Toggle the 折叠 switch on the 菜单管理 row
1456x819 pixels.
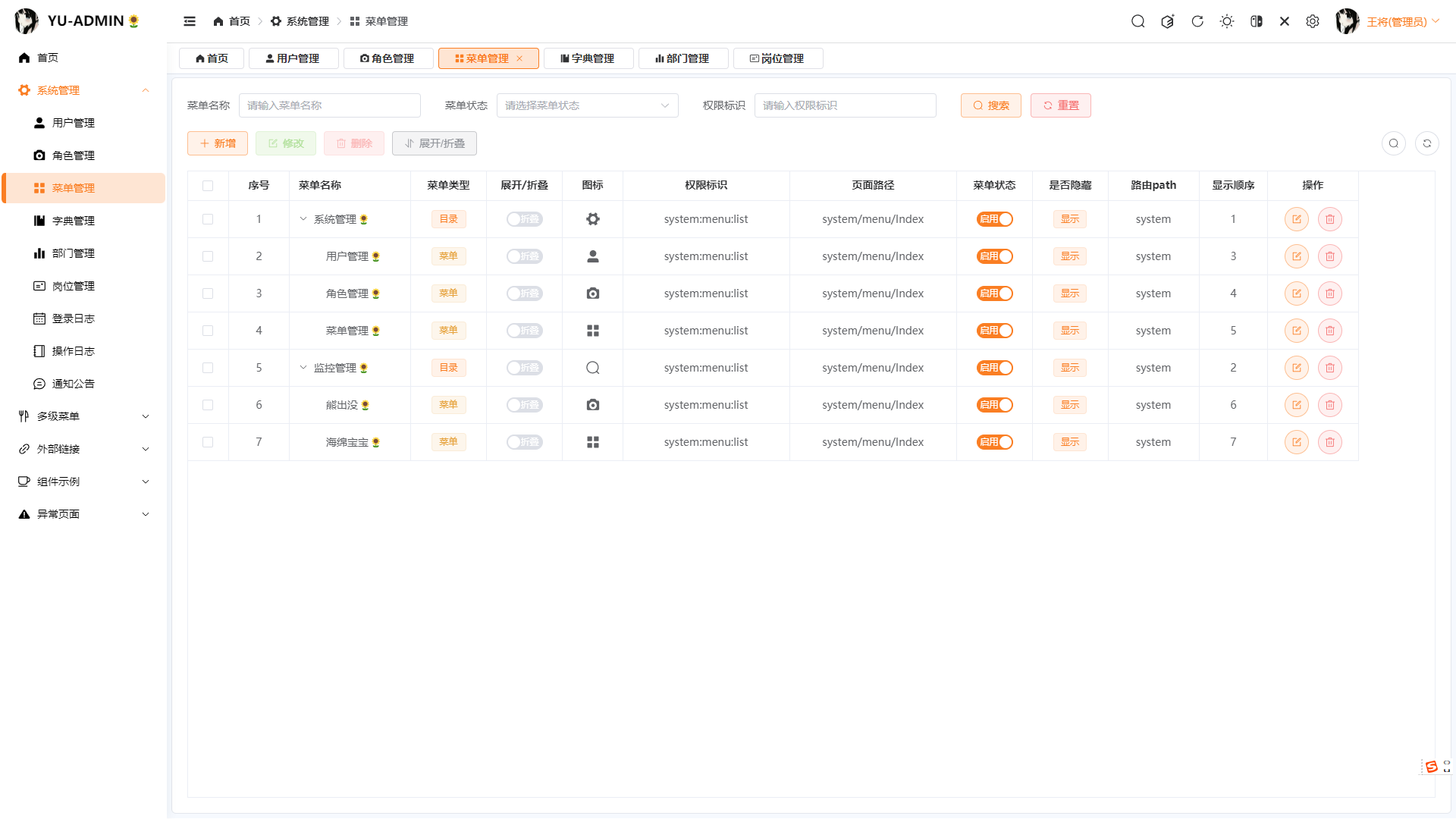tap(523, 331)
